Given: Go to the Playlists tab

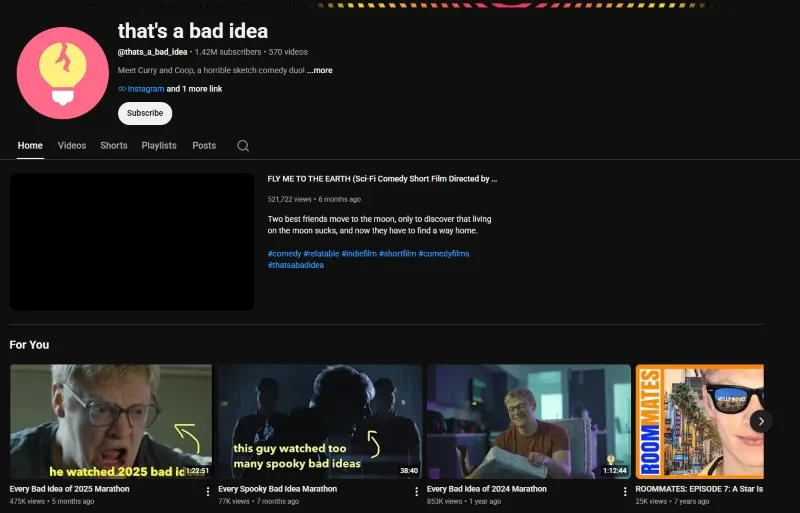Looking at the screenshot, I should pyautogui.click(x=159, y=145).
